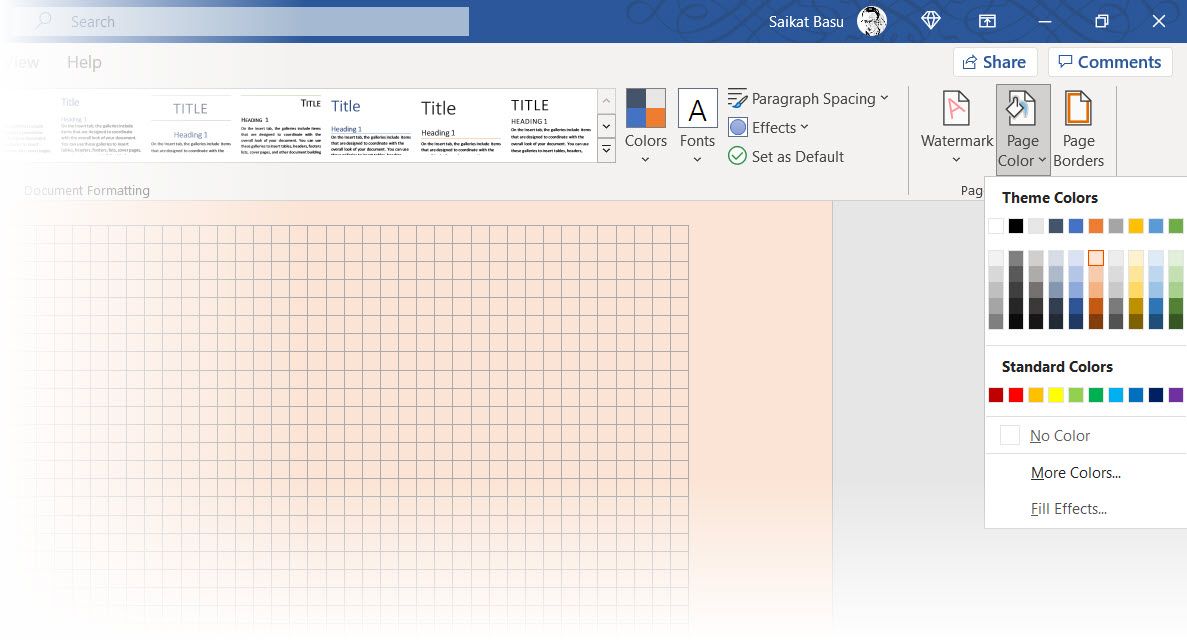Click the Page Color icon
The height and width of the screenshot is (642, 1187).
point(1021,110)
